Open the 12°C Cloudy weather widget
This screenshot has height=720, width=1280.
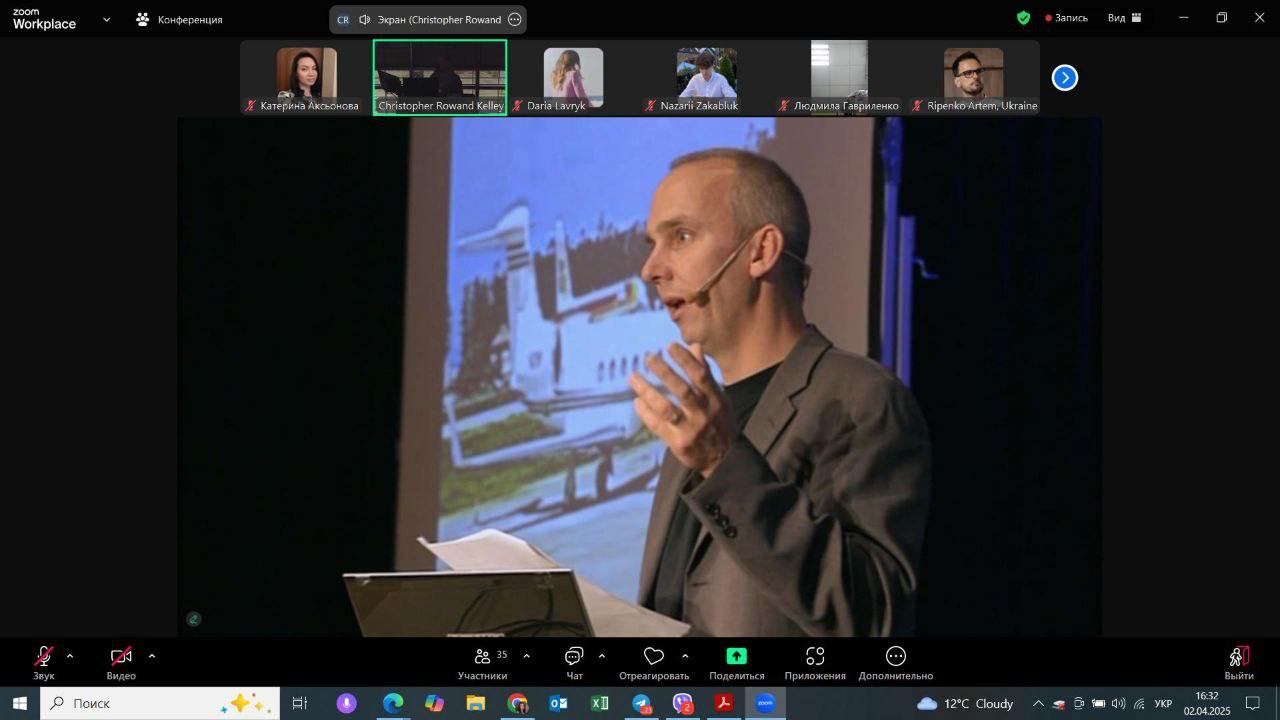pos(965,703)
